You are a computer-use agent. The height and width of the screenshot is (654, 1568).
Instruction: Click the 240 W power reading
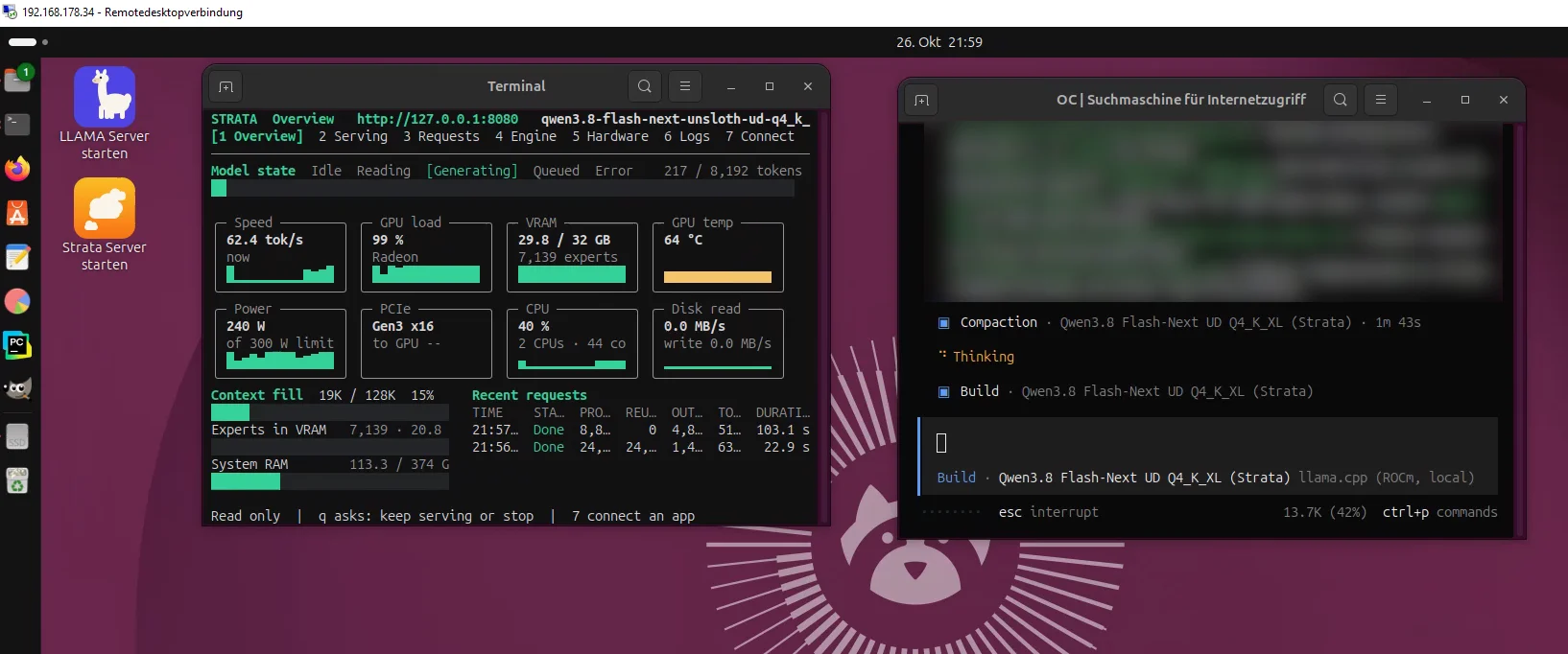coord(246,326)
